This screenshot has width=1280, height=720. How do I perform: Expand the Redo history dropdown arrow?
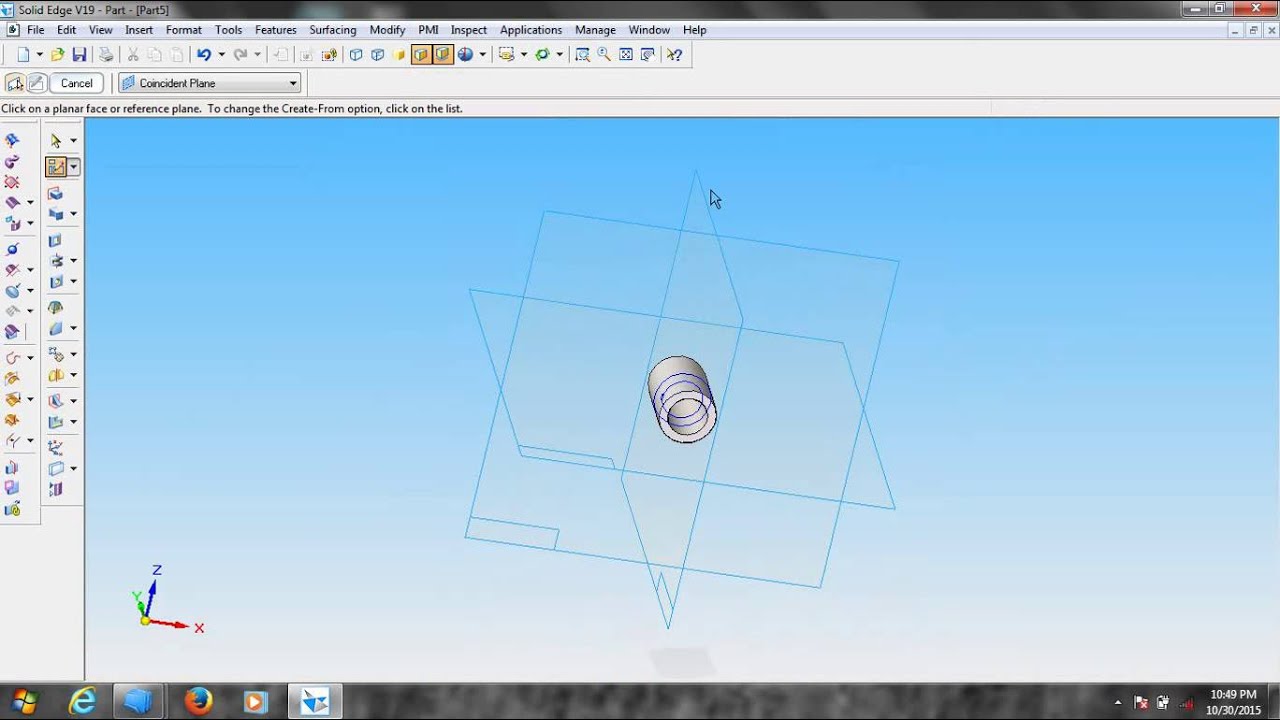click(x=257, y=55)
